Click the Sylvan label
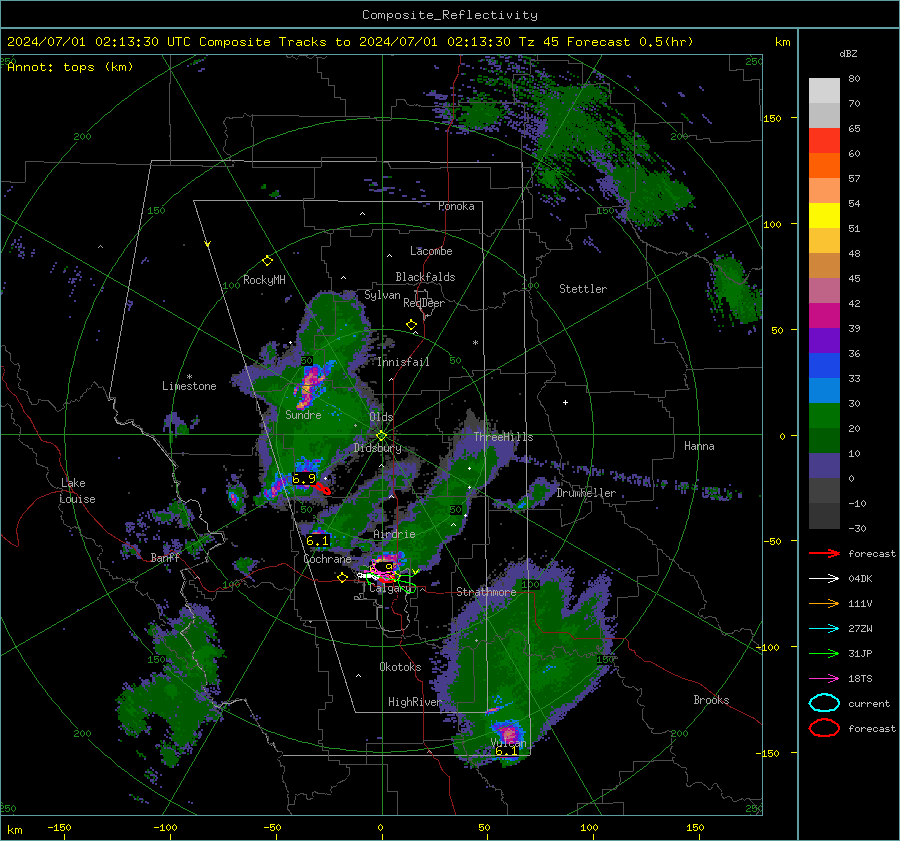 [382, 295]
